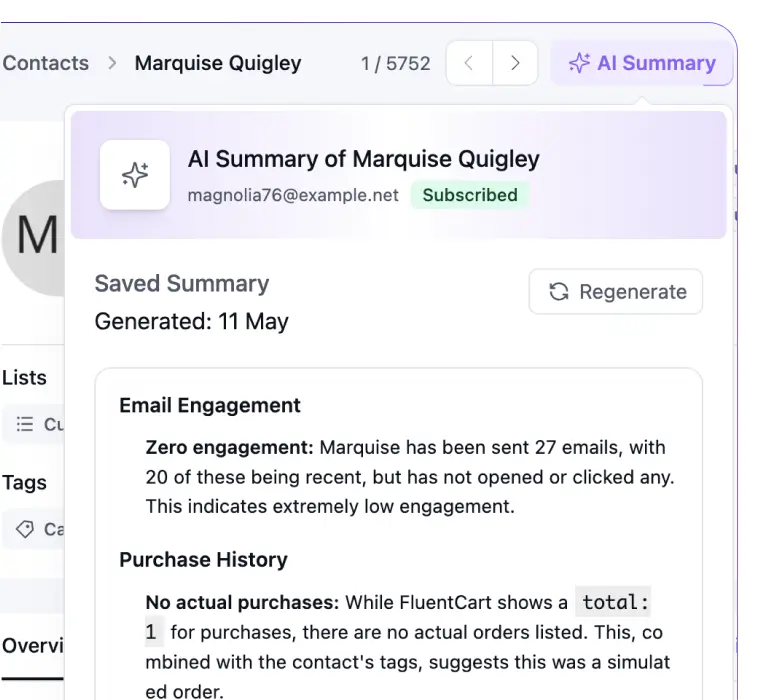The image size is (764, 700).
Task: Click the list icon under Lists
Action: pos(25,424)
